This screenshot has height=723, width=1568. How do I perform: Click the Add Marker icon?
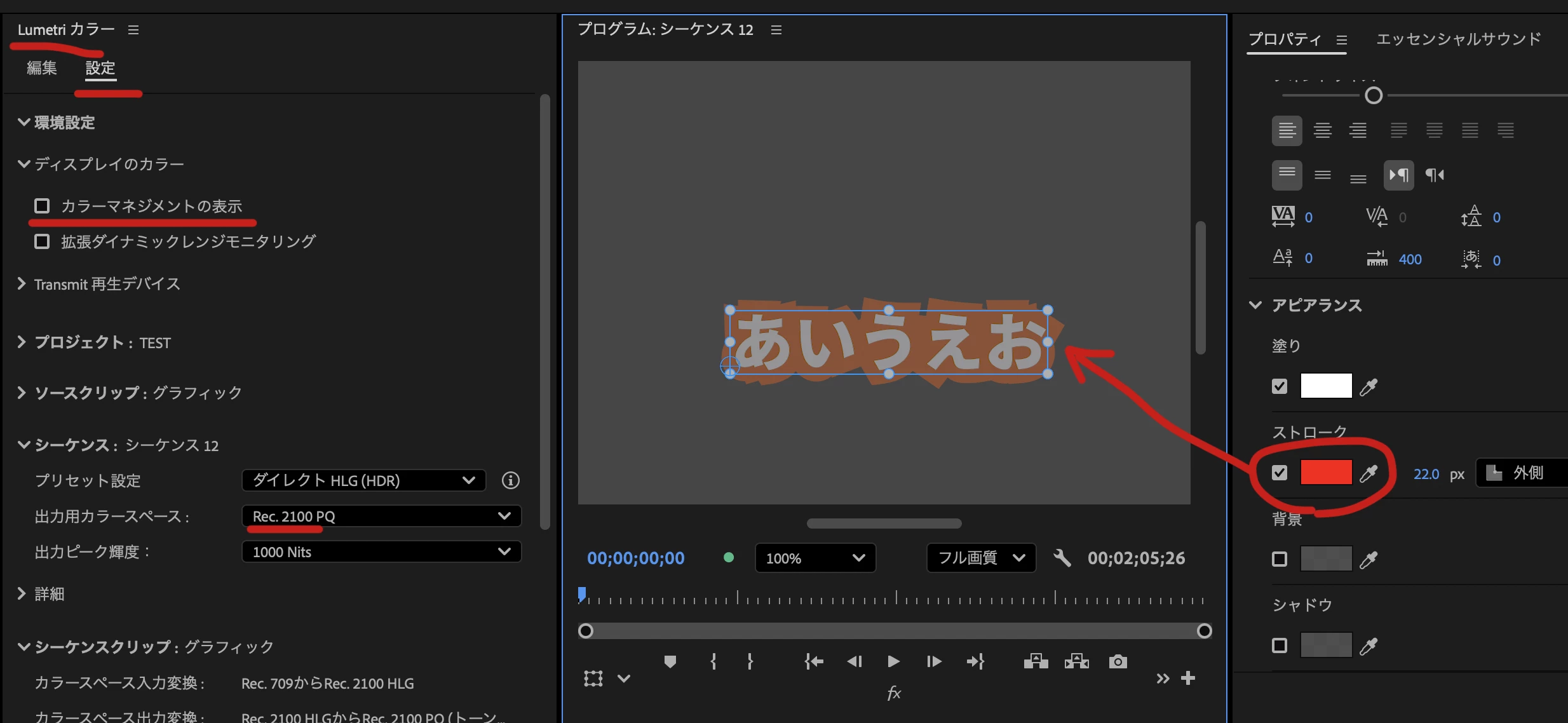670,662
